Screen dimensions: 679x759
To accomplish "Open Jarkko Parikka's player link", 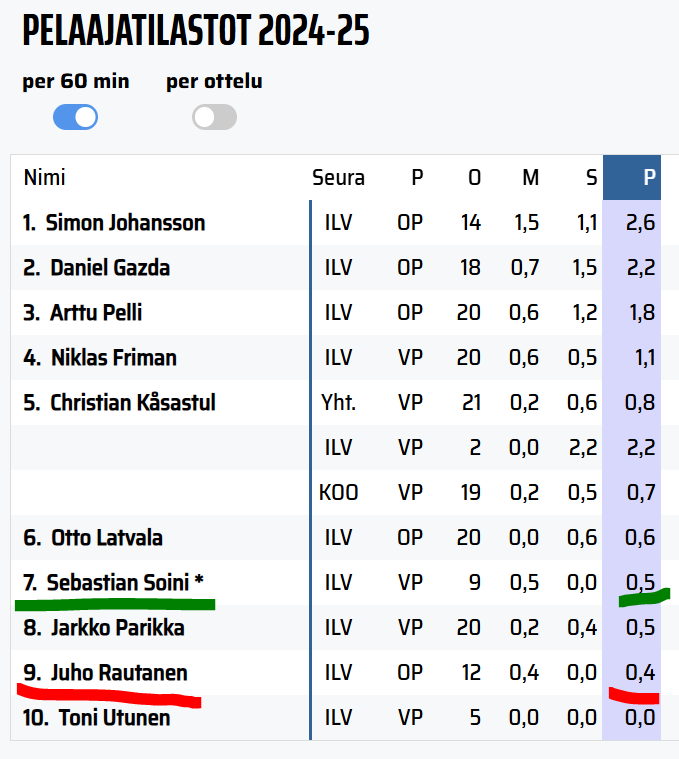I will [x=117, y=628].
